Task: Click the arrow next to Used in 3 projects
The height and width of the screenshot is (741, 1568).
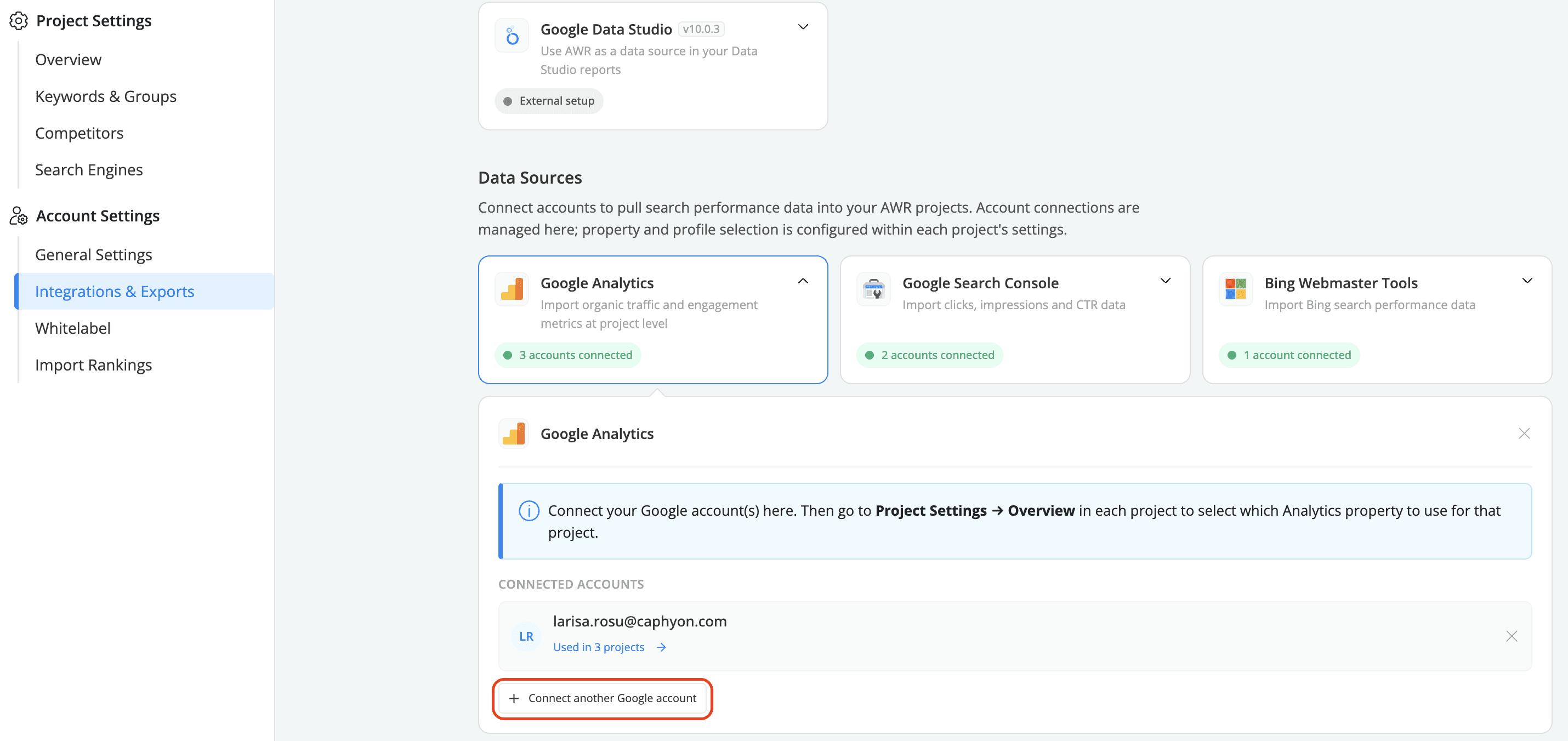Action: [661, 647]
